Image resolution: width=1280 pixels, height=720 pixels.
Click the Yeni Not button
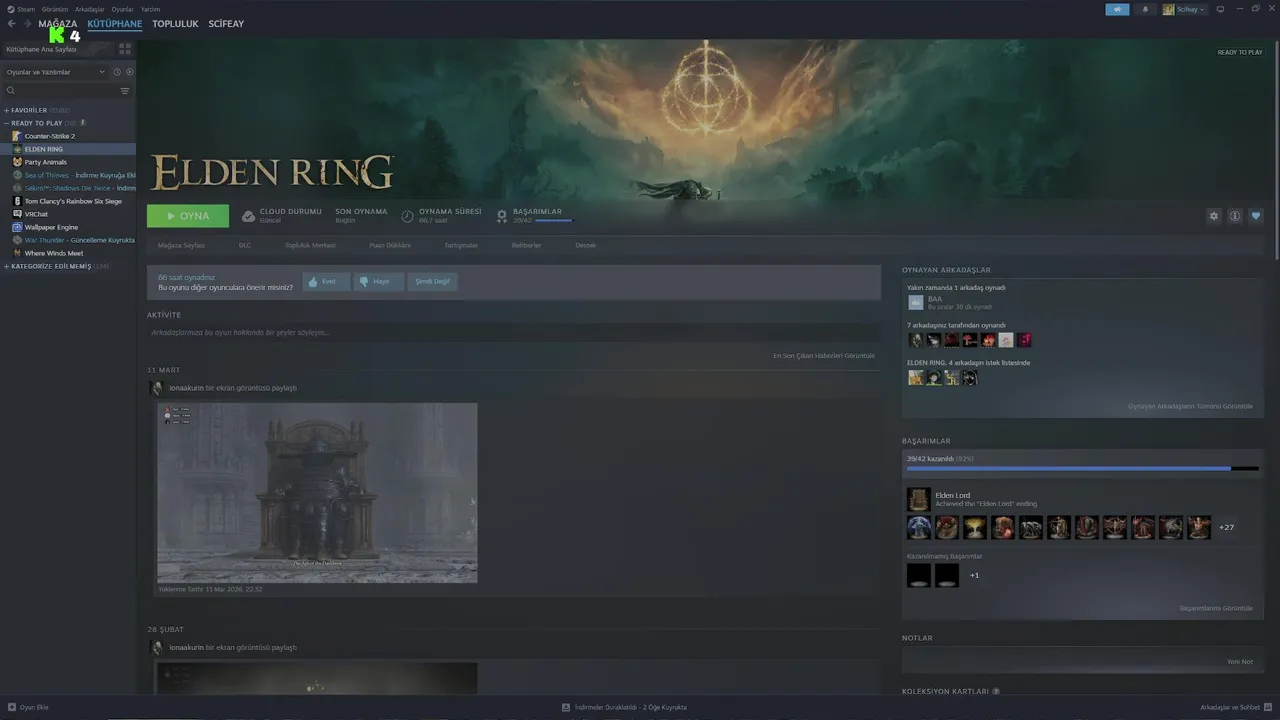pyautogui.click(x=1240, y=661)
